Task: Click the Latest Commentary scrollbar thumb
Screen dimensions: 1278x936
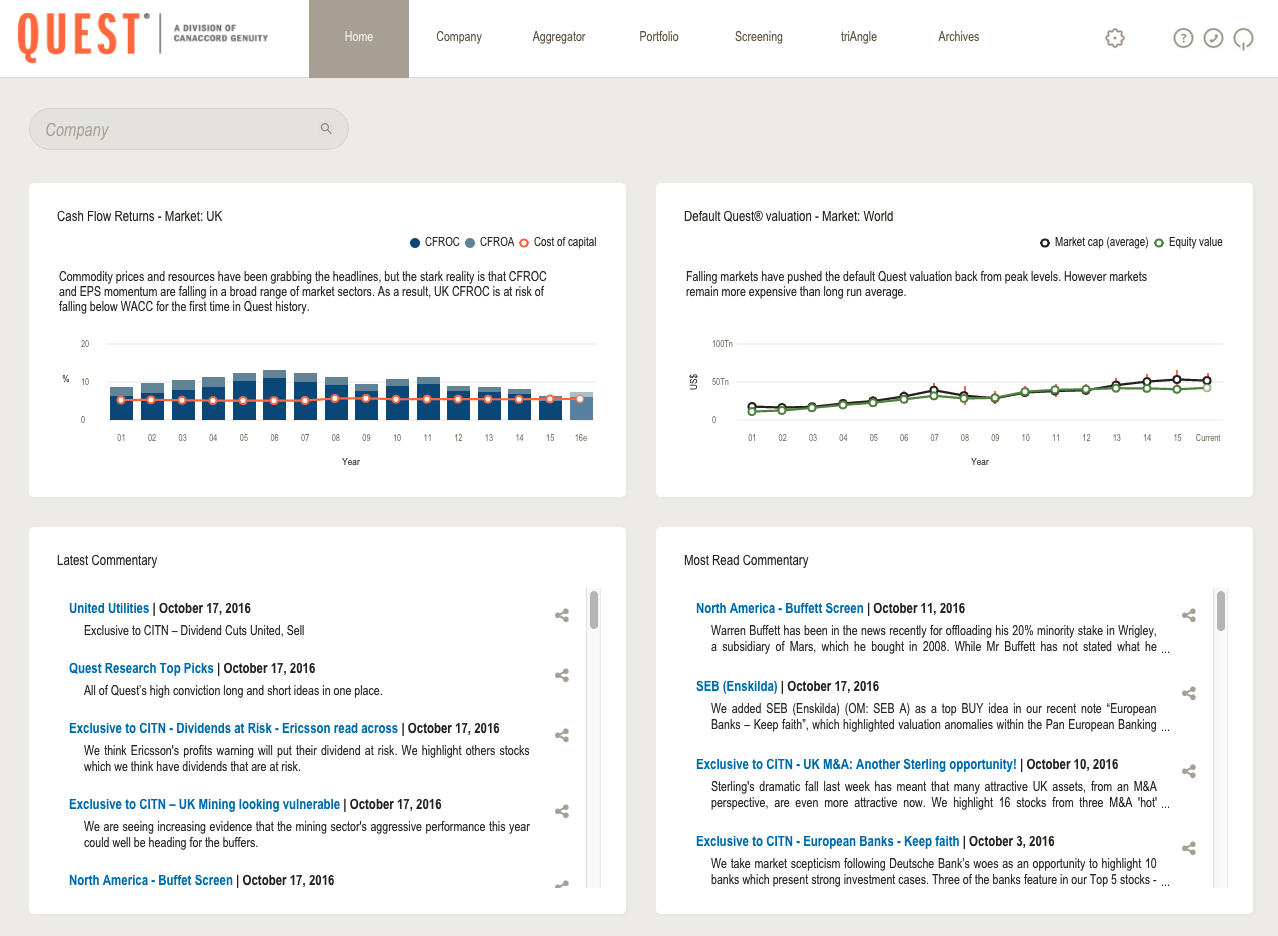Action: (594, 610)
